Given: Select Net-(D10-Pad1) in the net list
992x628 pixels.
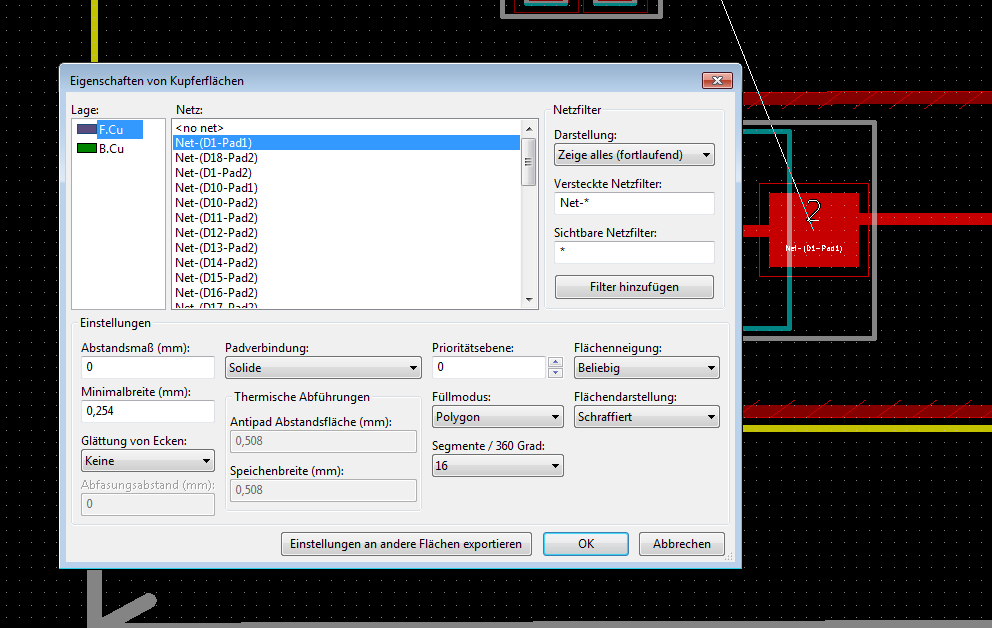Looking at the screenshot, I should click(346, 188).
